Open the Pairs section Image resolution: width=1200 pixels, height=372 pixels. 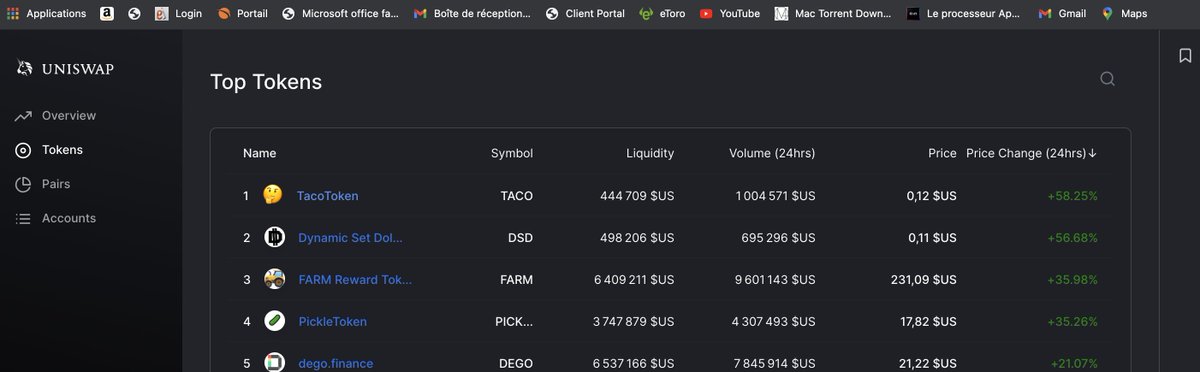pyautogui.click(x=56, y=184)
